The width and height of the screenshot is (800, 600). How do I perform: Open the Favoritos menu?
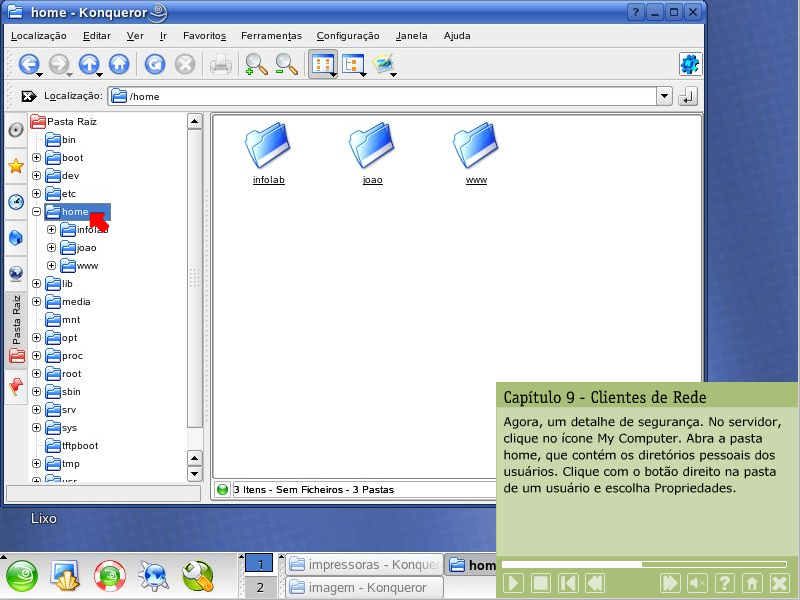pos(204,36)
